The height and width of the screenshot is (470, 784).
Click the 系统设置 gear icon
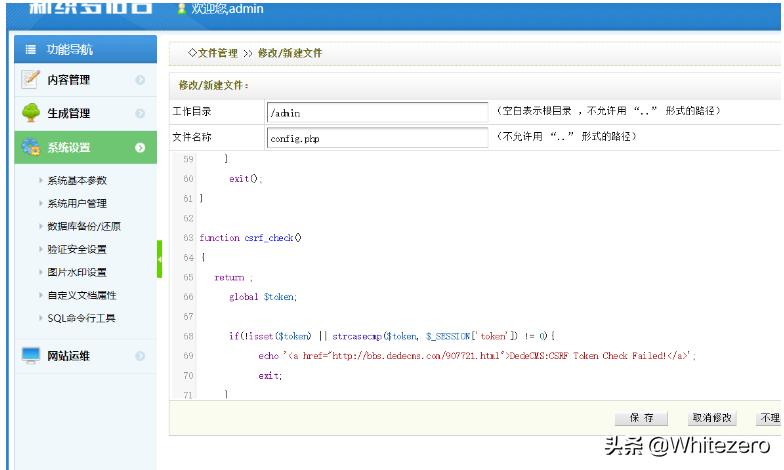pyautogui.click(x=30, y=148)
